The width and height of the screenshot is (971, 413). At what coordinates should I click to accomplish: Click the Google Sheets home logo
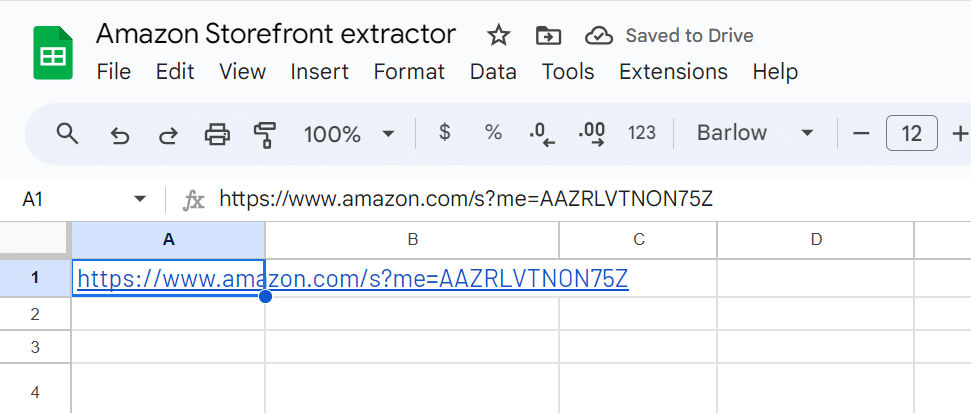[48, 53]
